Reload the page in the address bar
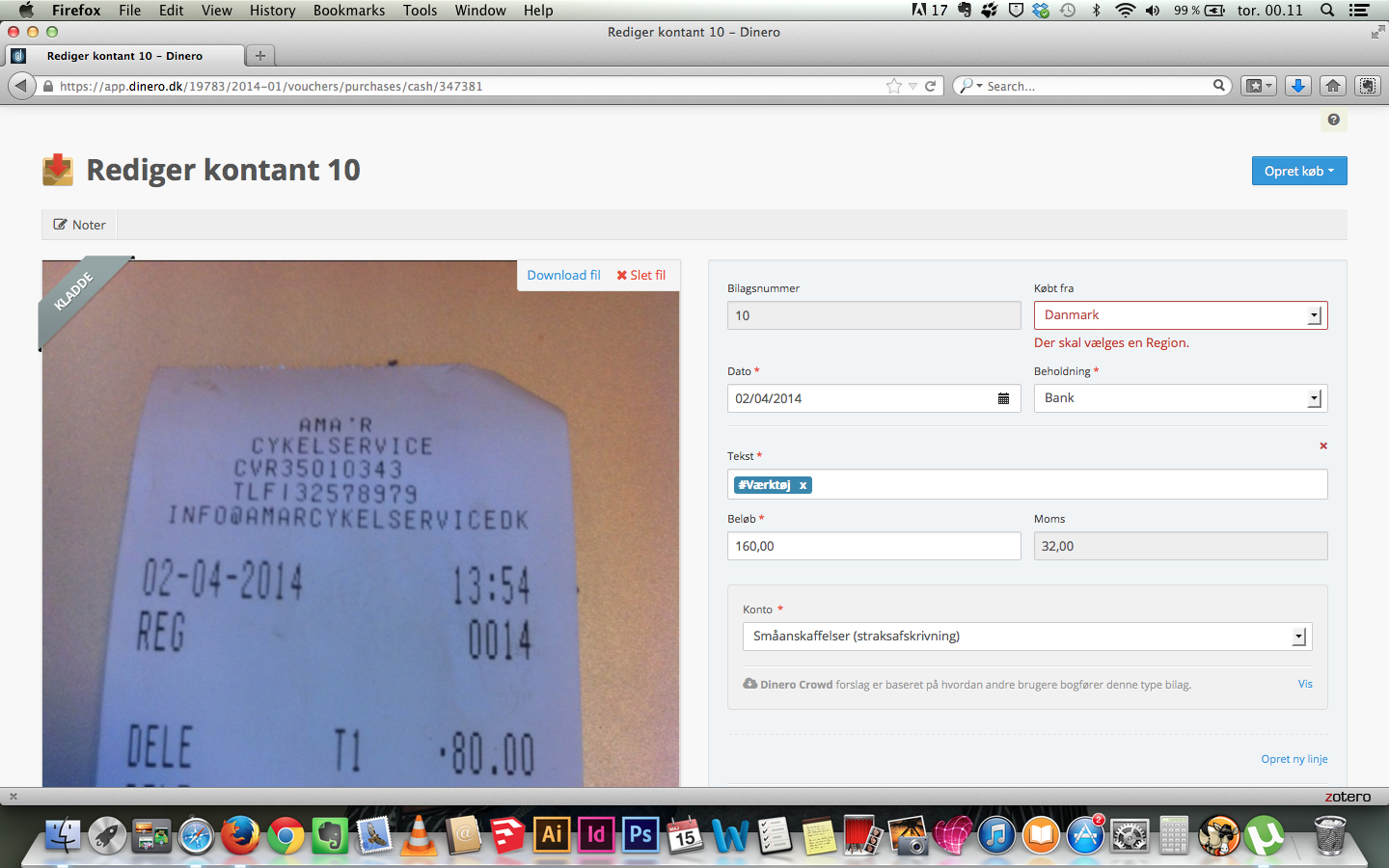Screen dimensions: 1389x868 pyautogui.click(x=931, y=86)
